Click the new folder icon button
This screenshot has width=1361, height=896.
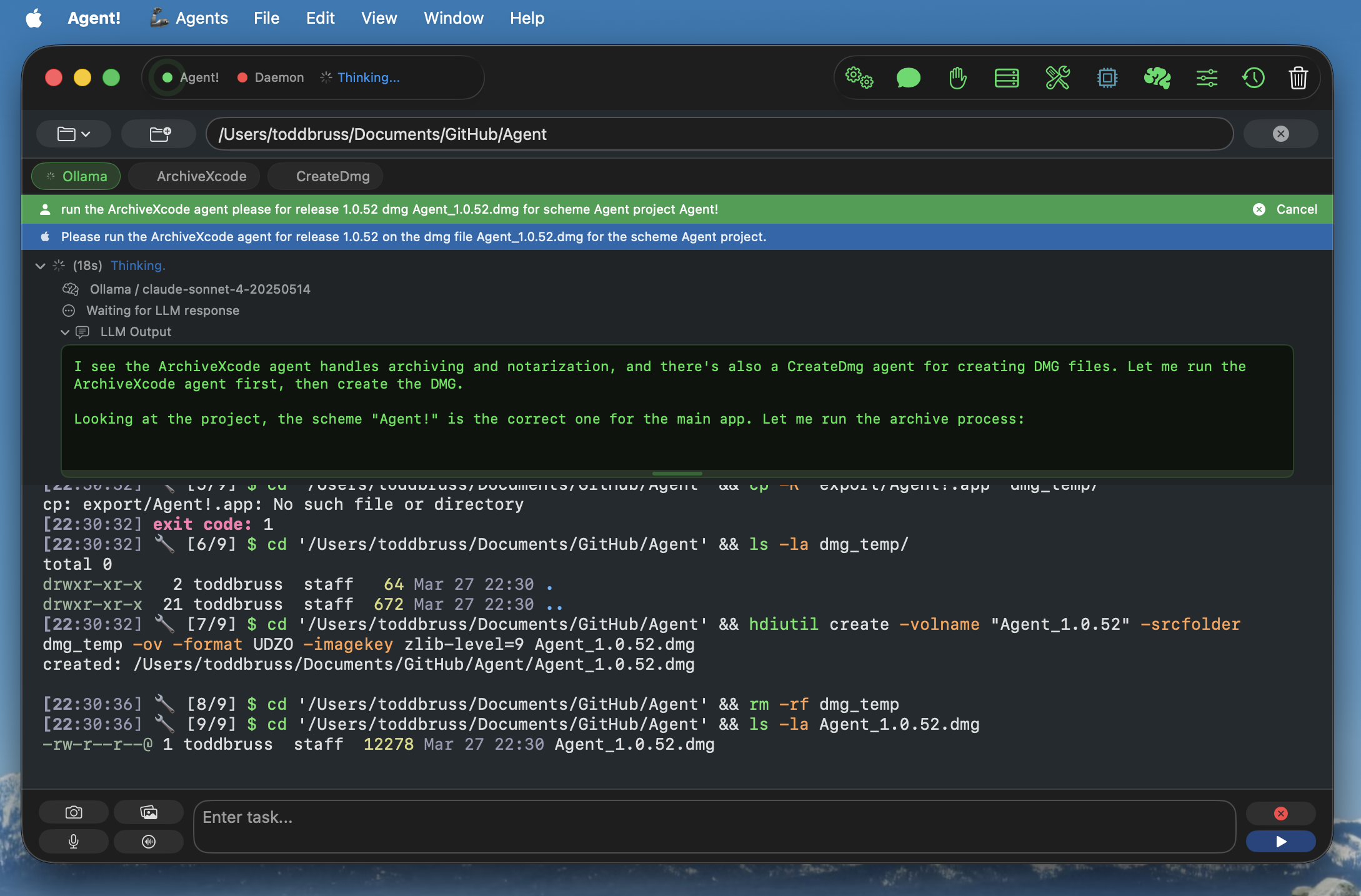(160, 134)
